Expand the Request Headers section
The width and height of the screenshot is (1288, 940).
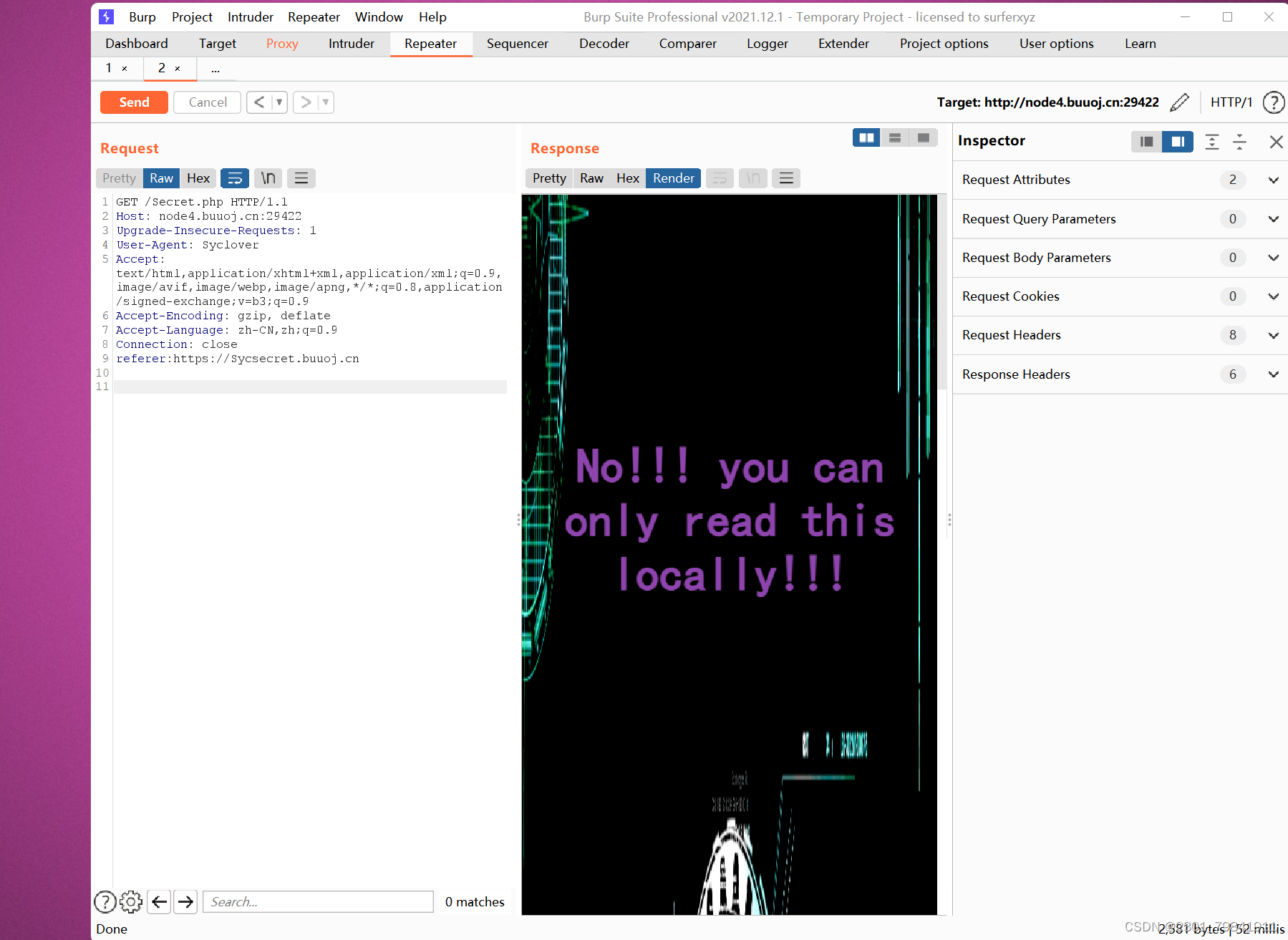click(x=1273, y=335)
